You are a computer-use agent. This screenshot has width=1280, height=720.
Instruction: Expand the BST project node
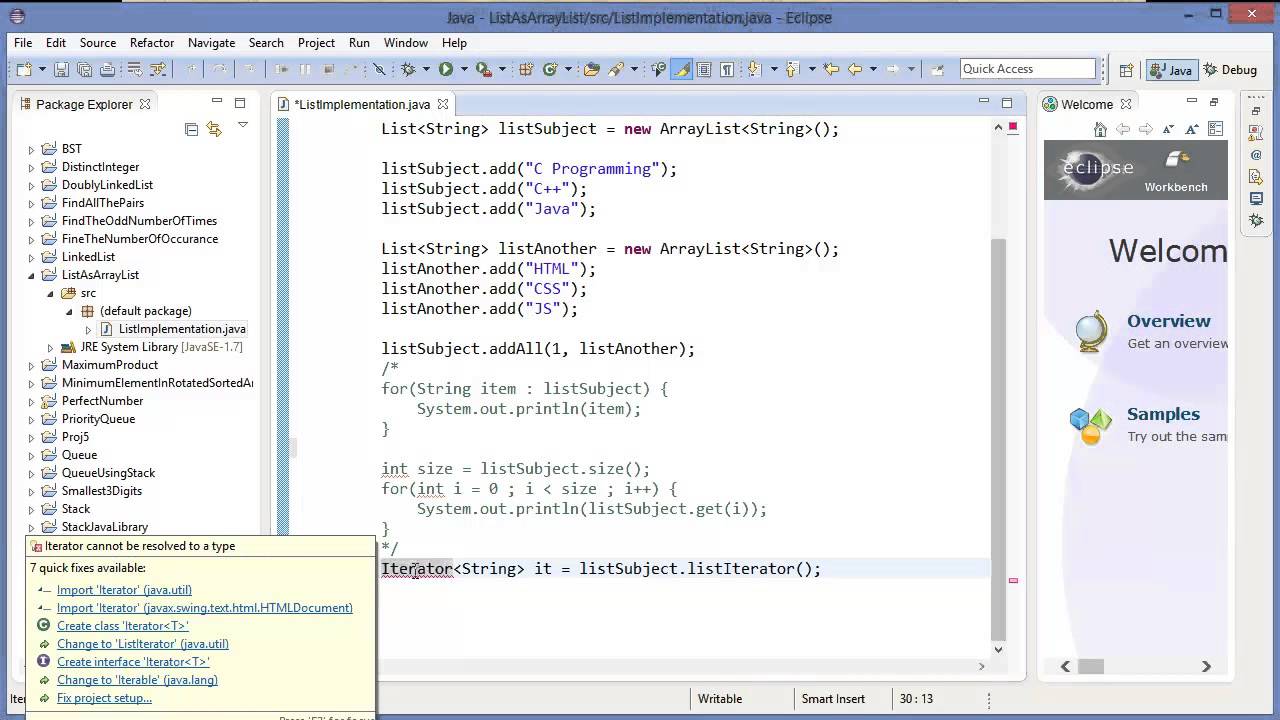[31, 149]
